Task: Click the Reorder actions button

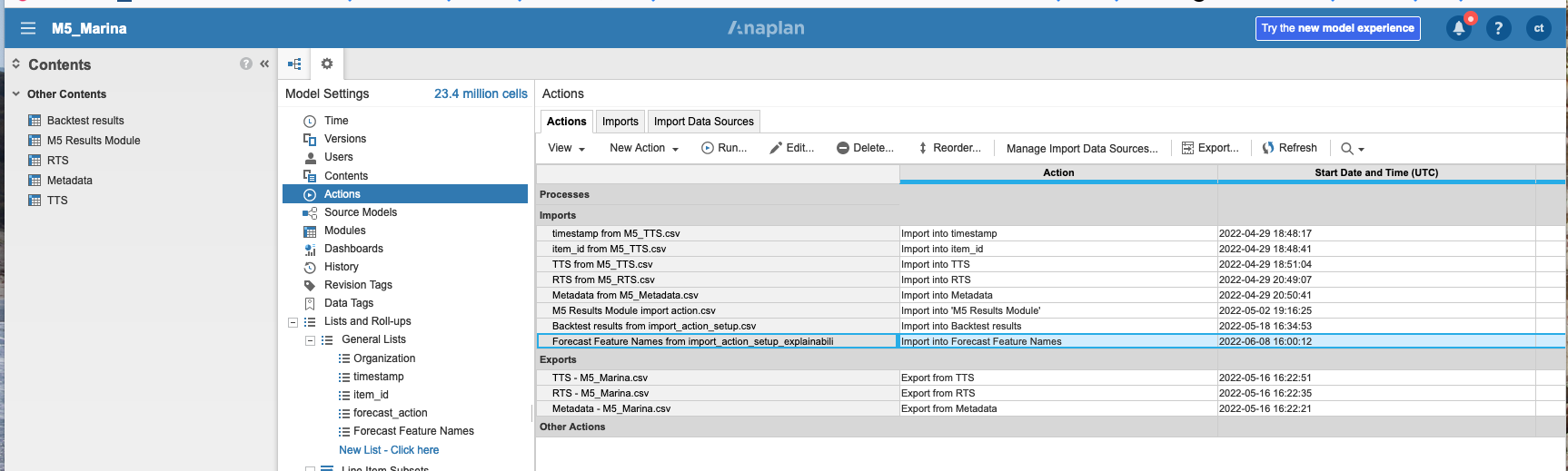Action: [949, 148]
